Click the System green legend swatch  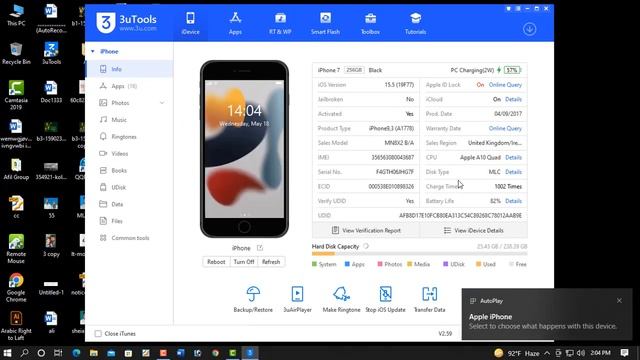[x=314, y=264]
